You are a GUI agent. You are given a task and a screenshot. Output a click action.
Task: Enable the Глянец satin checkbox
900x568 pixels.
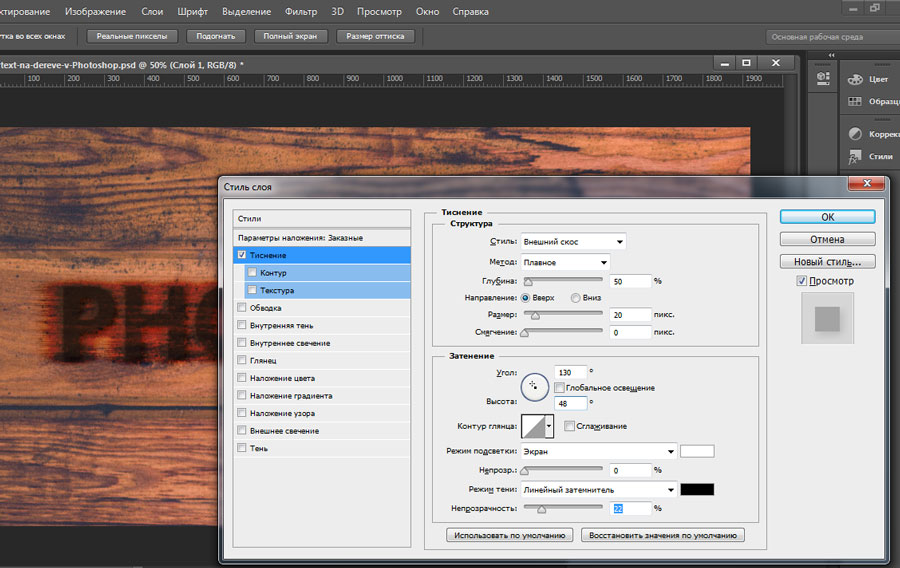click(x=242, y=360)
